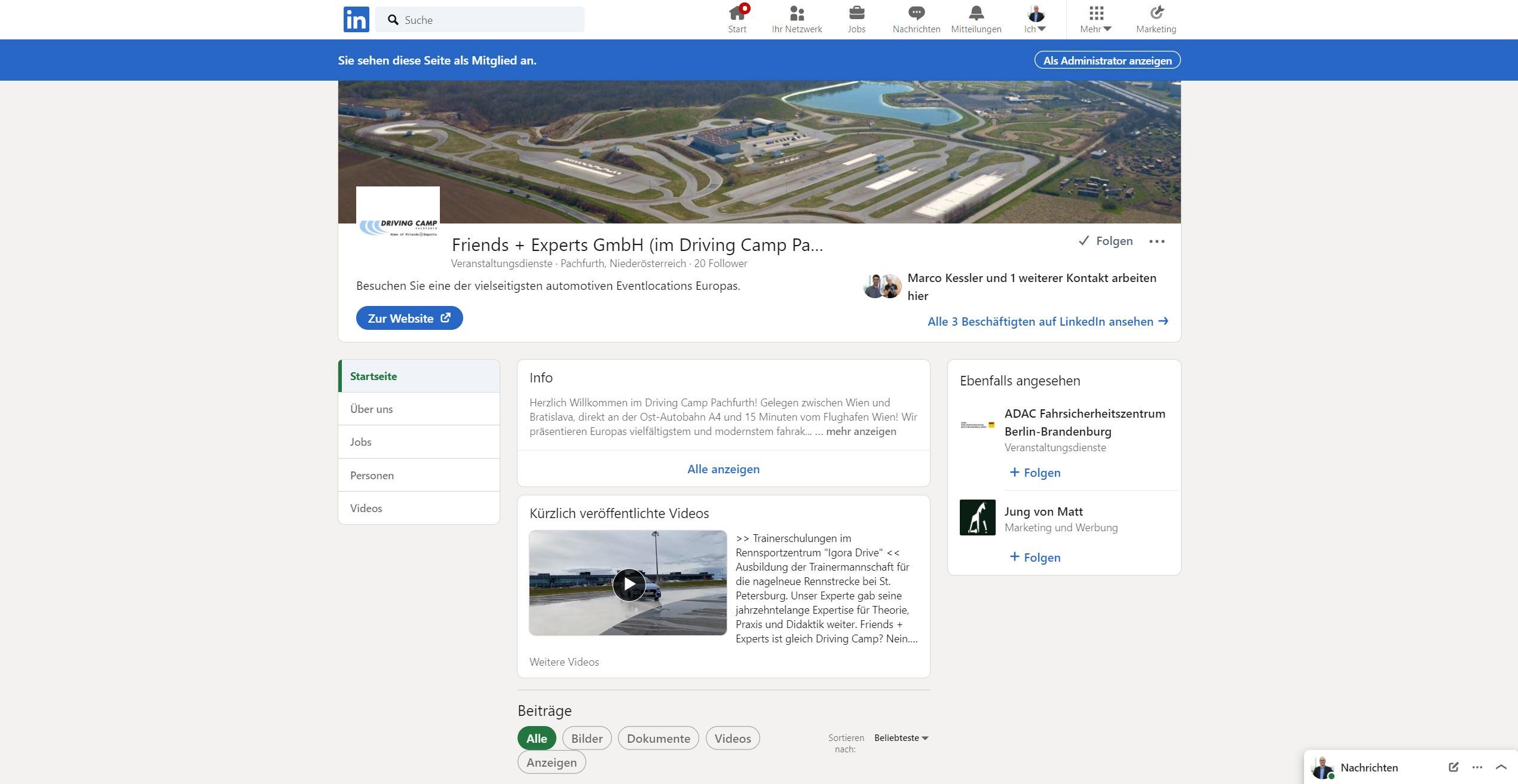Image resolution: width=1518 pixels, height=784 pixels.
Task: Open ADAC Fahrsicherheitszentrum Berlin-Brandenburg page
Action: [x=1085, y=422]
